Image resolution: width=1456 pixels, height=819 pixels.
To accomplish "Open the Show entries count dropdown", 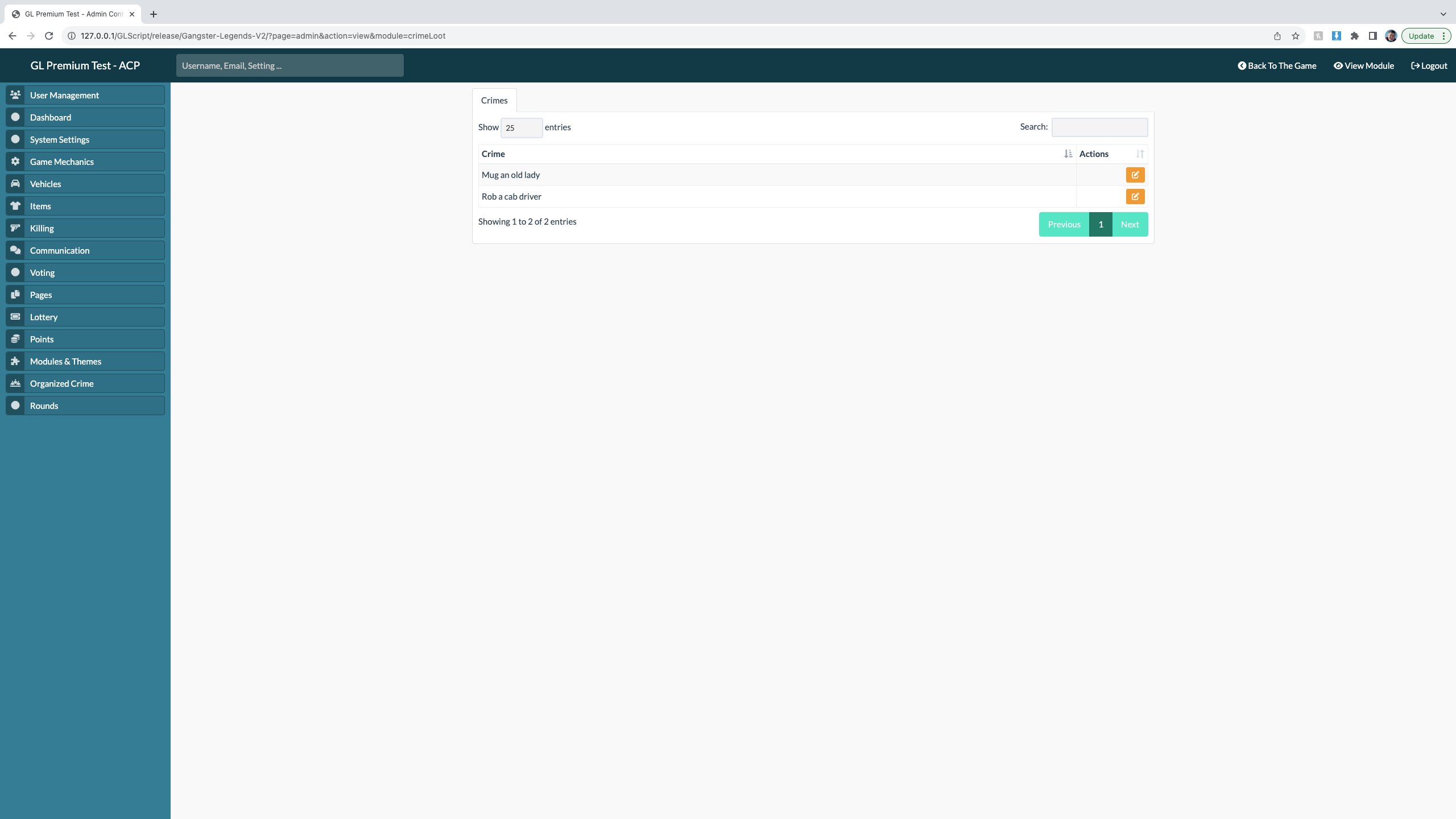I will (x=521, y=128).
